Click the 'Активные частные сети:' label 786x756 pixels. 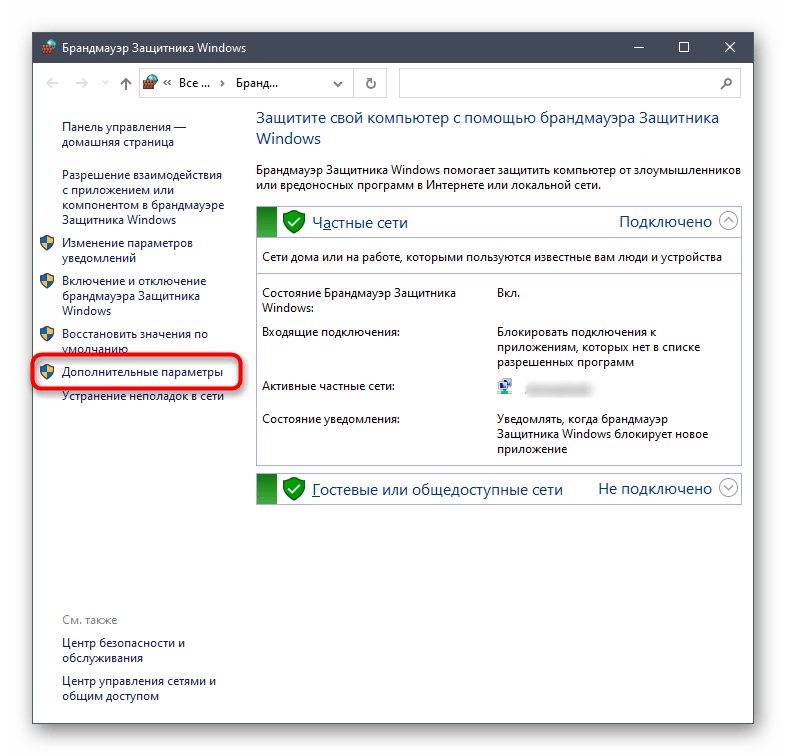coord(328,387)
